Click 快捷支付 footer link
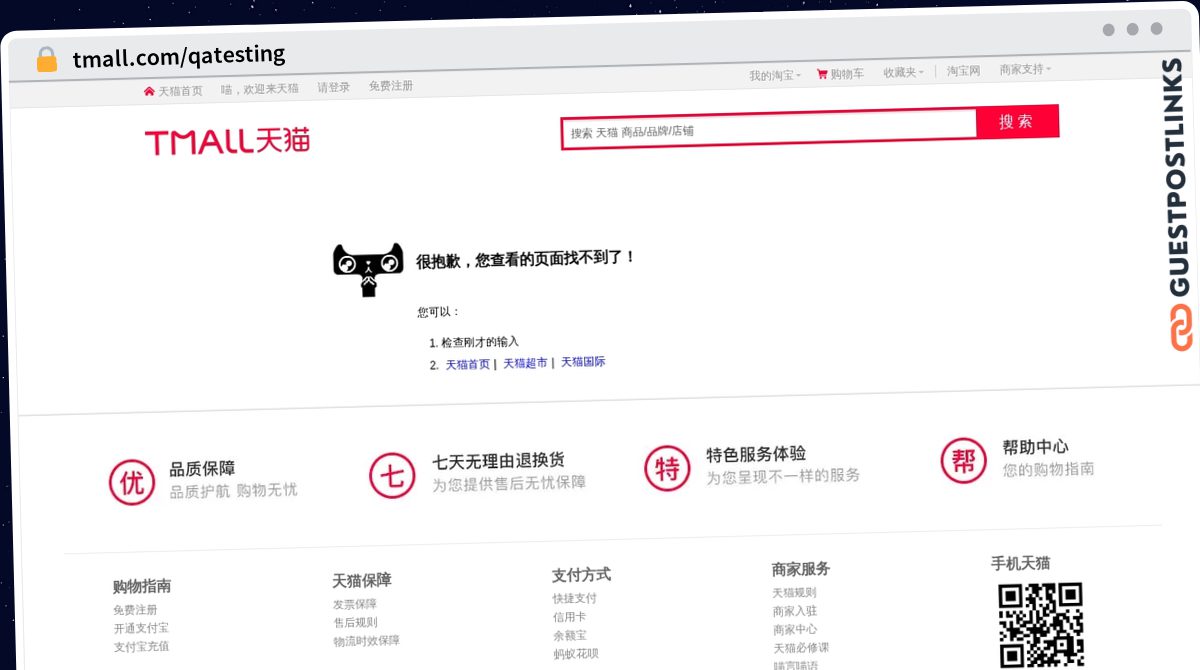Viewport: 1200px width, 670px height. click(575, 598)
